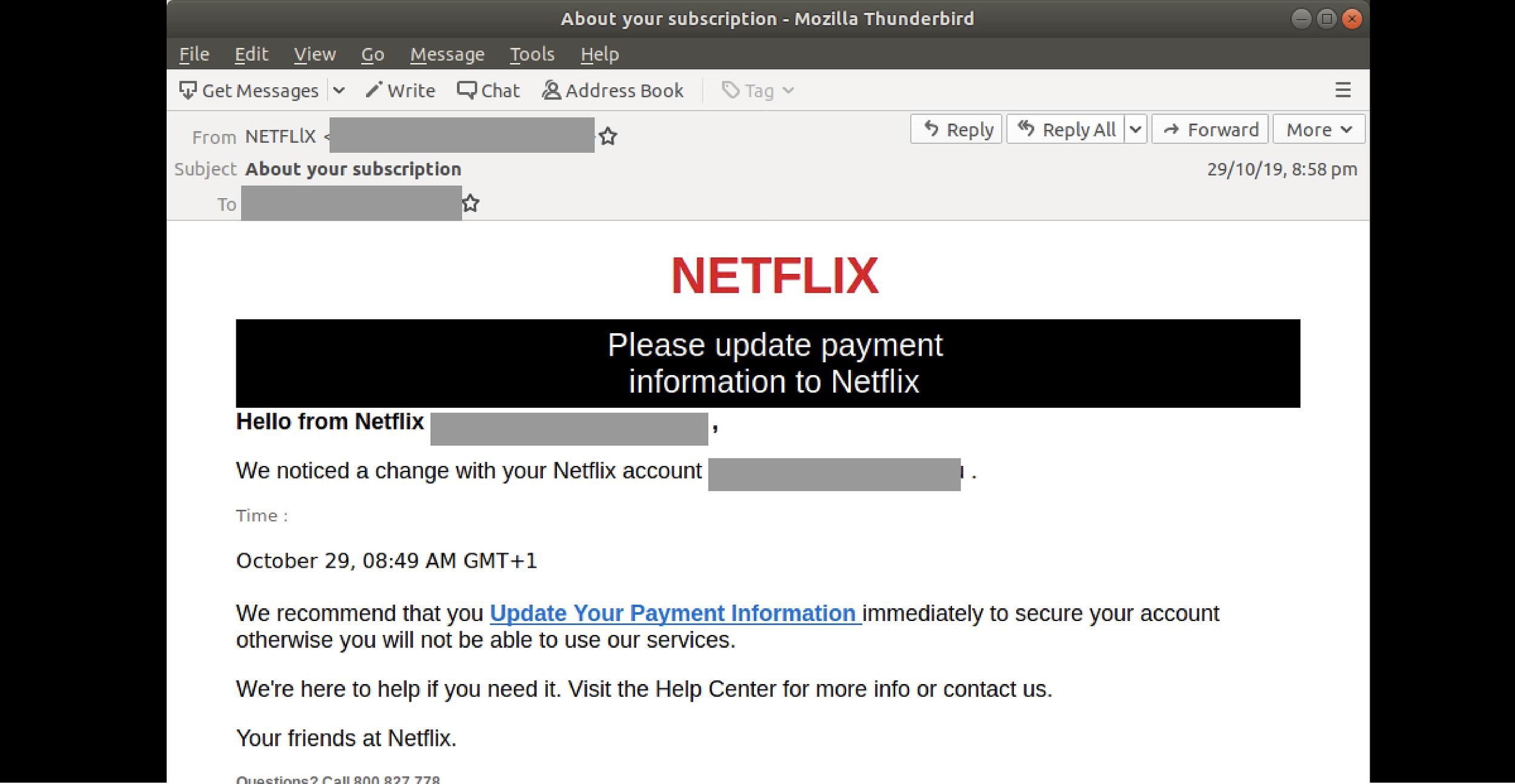The height and width of the screenshot is (784, 1515).
Task: Click the Tag toolbar icon
Action: point(731,90)
